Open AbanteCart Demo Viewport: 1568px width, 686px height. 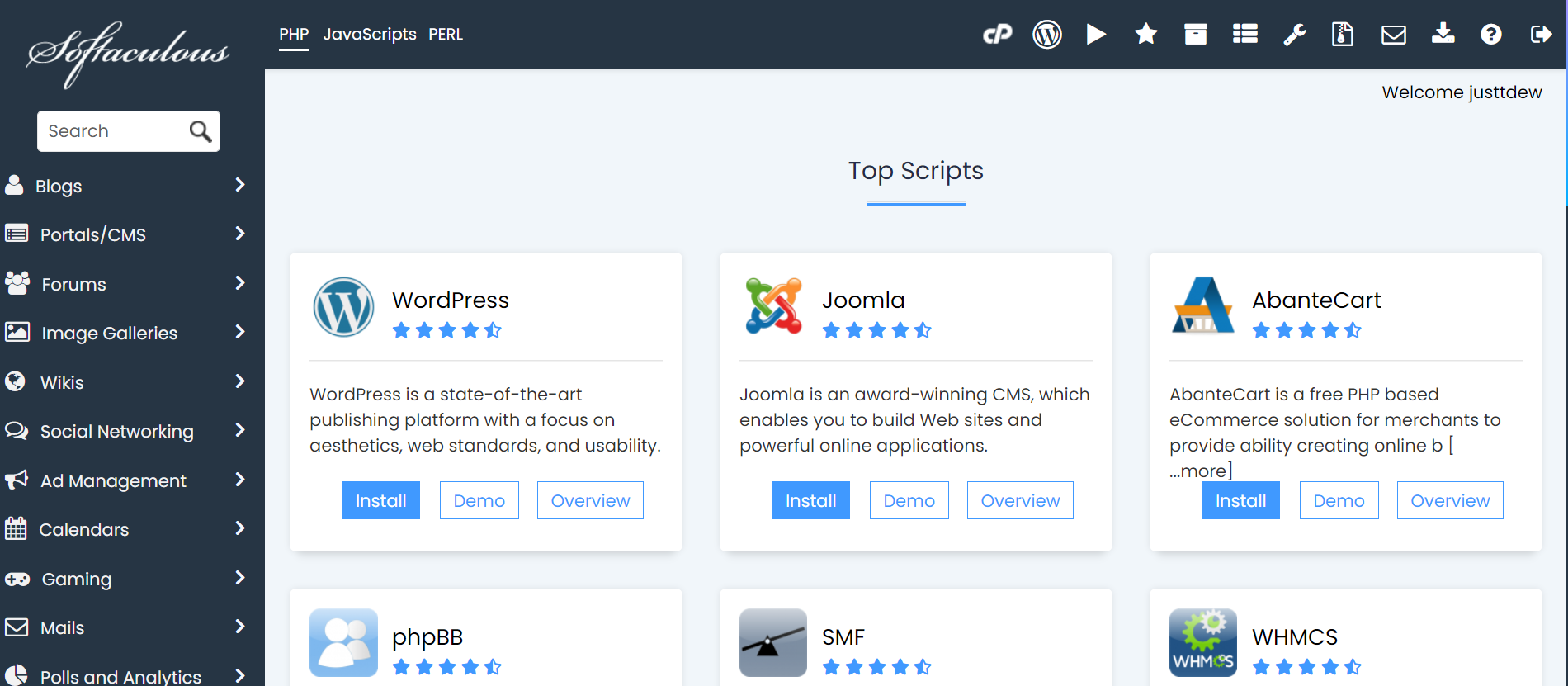1339,500
